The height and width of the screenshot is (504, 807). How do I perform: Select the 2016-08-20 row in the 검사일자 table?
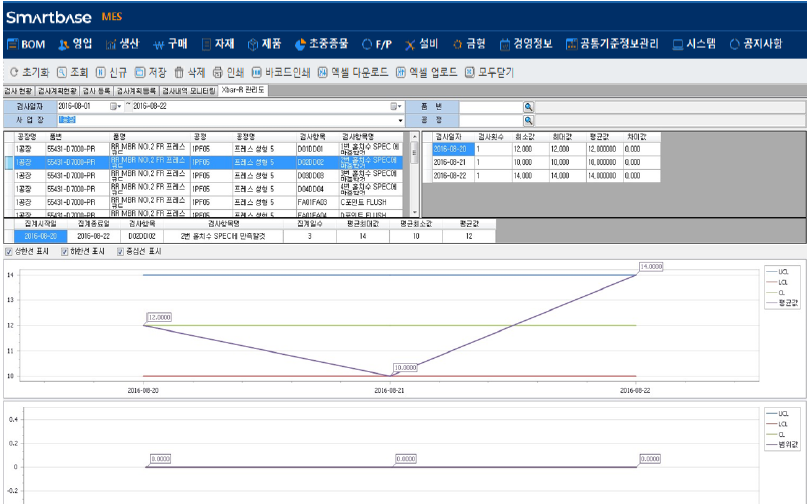[541, 149]
